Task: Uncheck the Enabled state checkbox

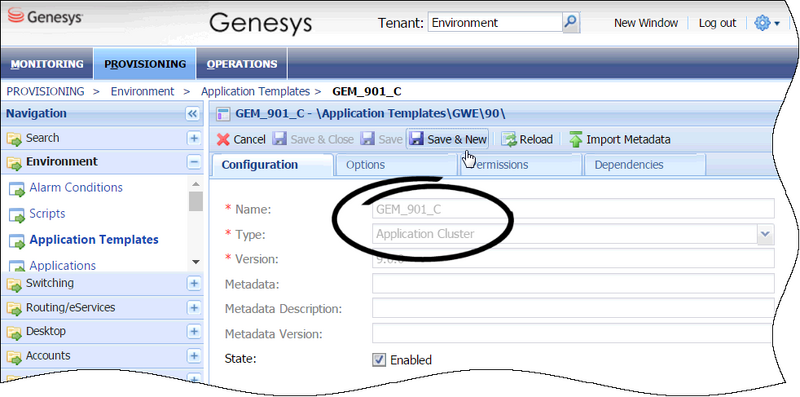Action: tap(379, 360)
